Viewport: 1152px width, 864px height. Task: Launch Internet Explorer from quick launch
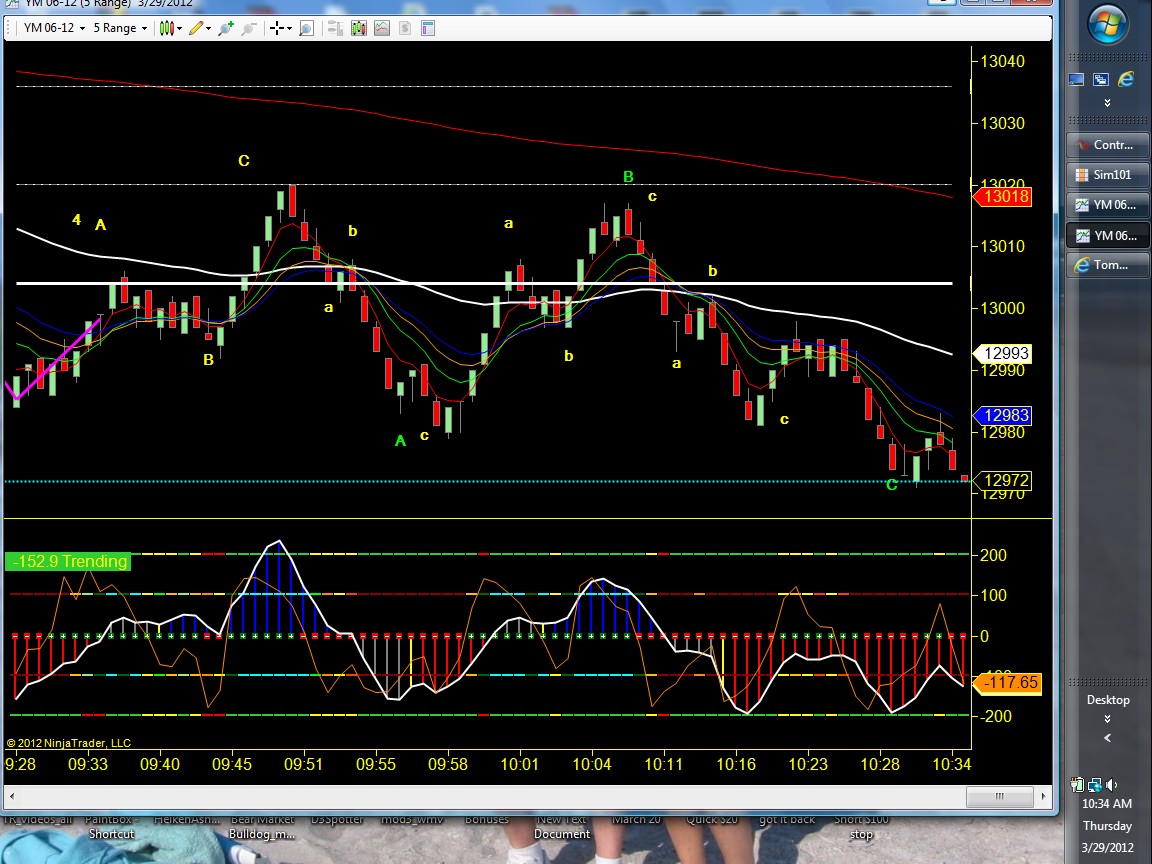pos(1126,79)
